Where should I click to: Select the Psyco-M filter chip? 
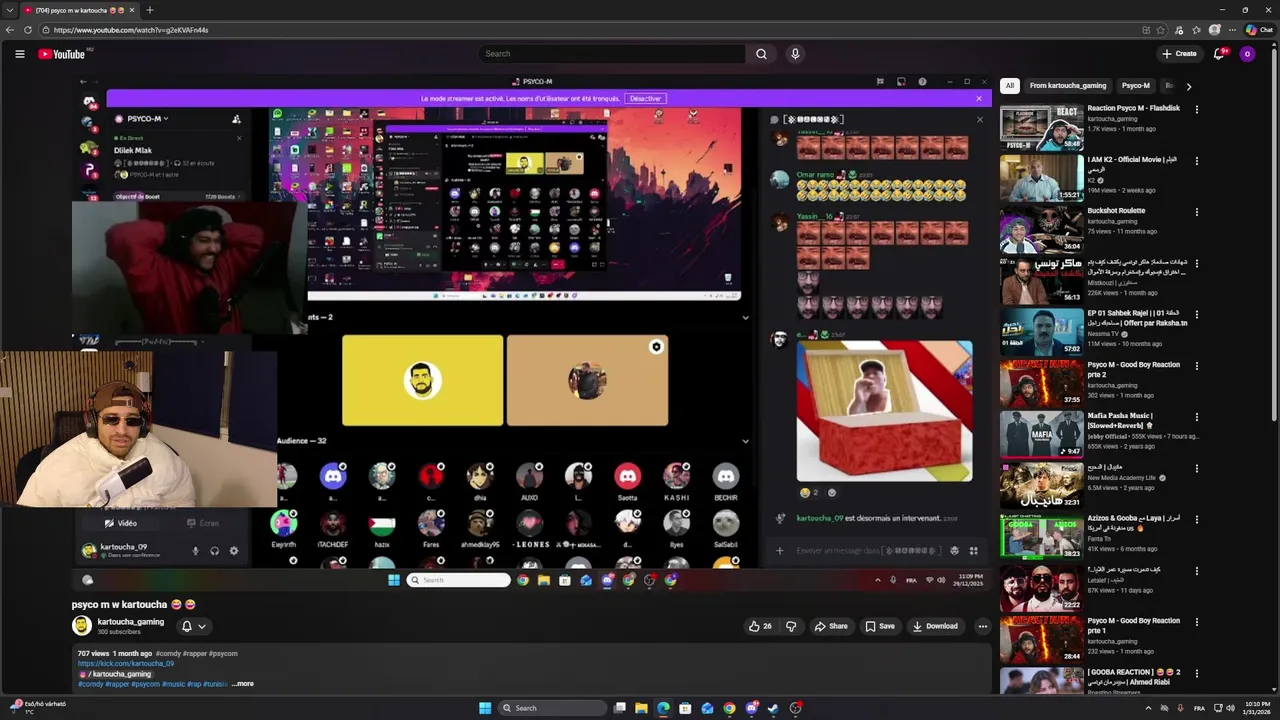point(1135,86)
